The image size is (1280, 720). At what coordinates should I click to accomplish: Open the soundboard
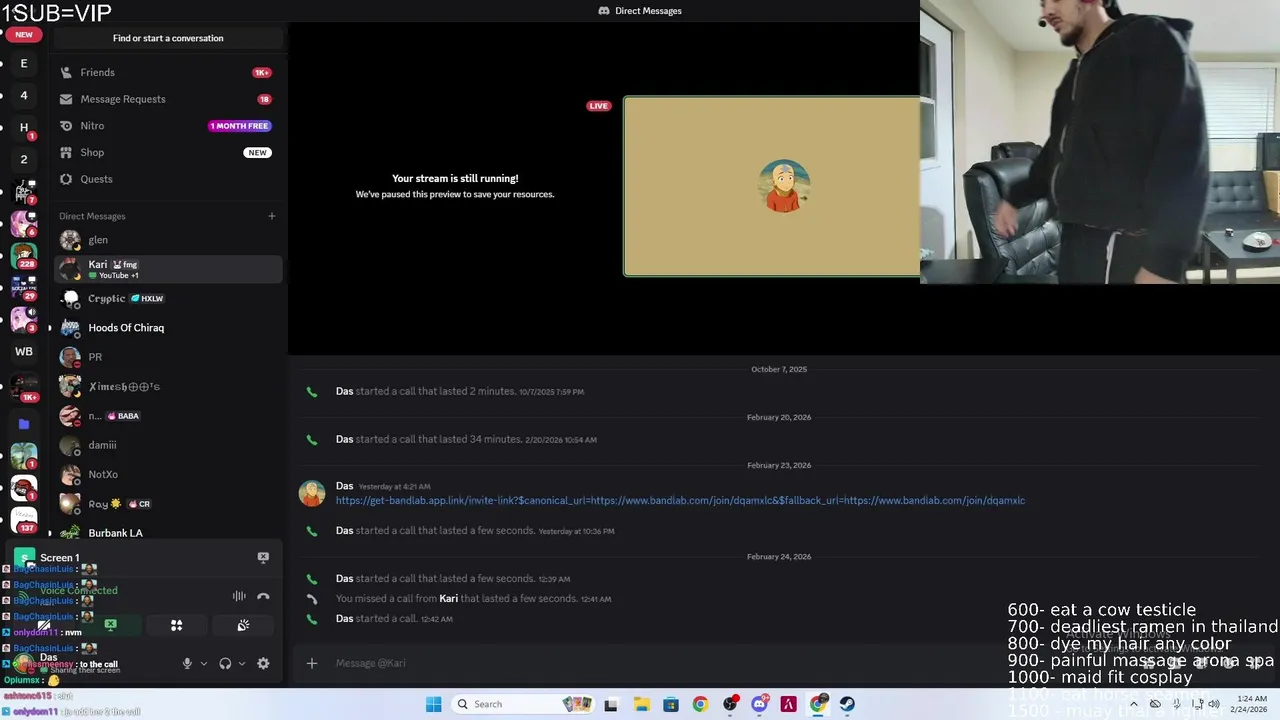coord(243,625)
